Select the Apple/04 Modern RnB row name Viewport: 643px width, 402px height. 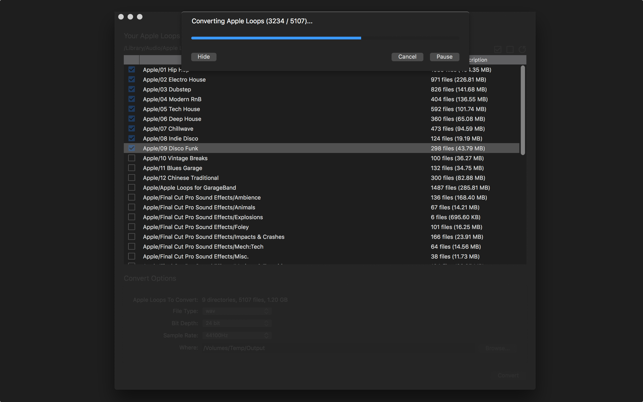(x=172, y=99)
